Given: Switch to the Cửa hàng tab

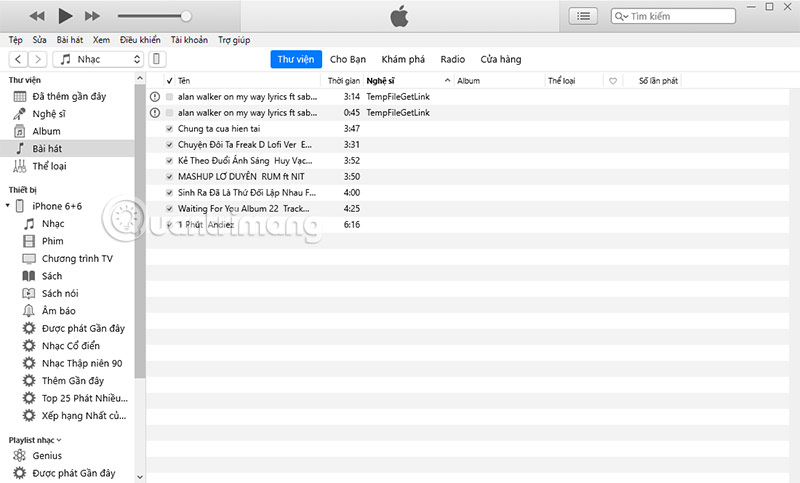Looking at the screenshot, I should pos(501,59).
